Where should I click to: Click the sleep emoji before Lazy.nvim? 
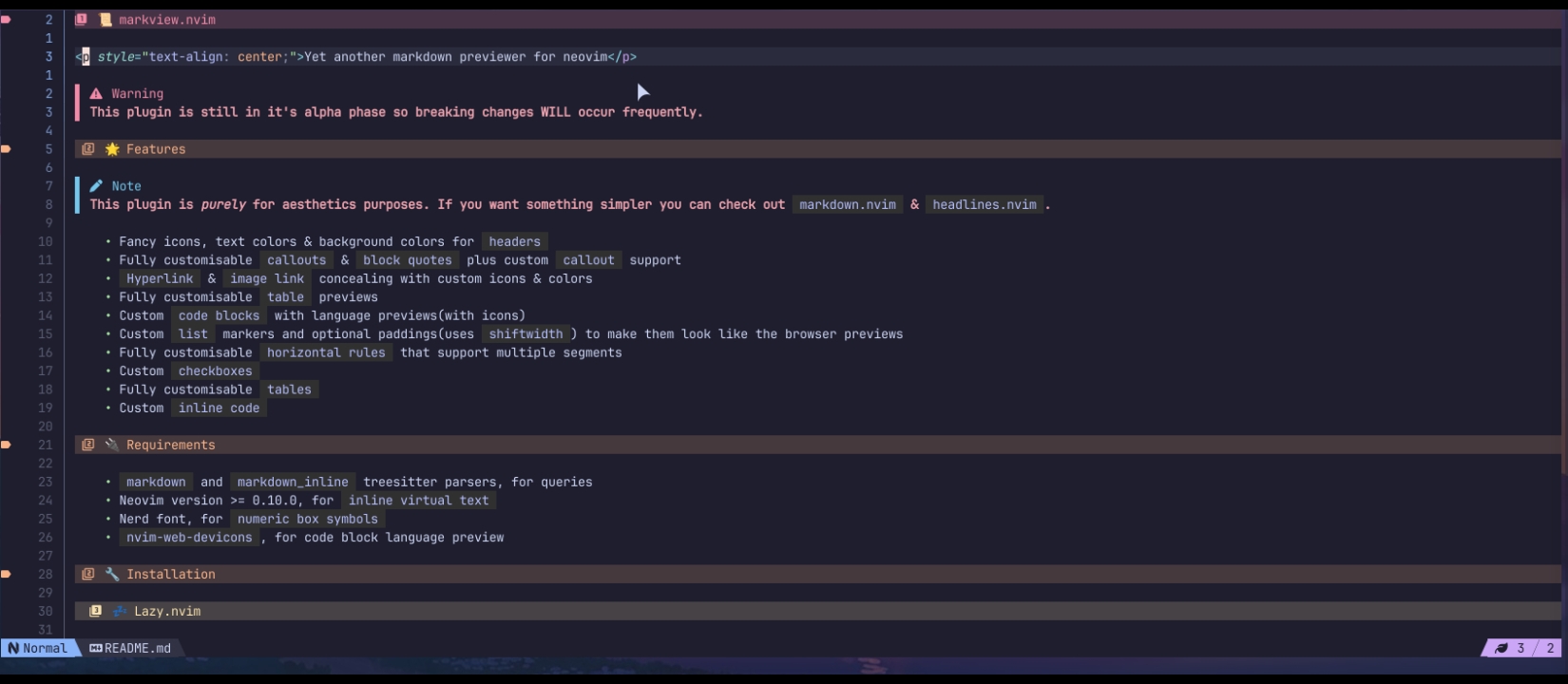coord(120,611)
